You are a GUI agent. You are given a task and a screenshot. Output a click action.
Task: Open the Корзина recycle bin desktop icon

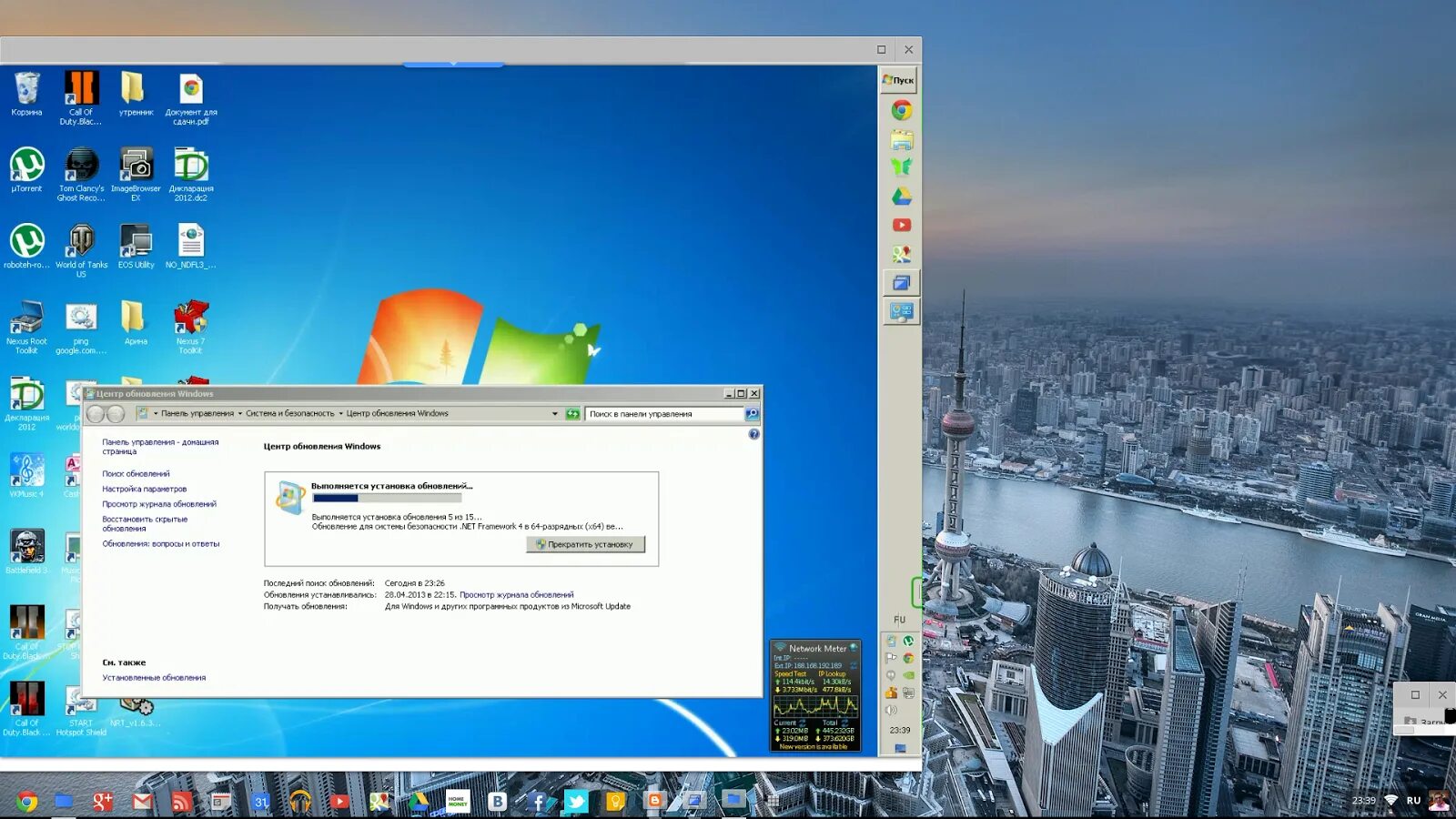26,94
